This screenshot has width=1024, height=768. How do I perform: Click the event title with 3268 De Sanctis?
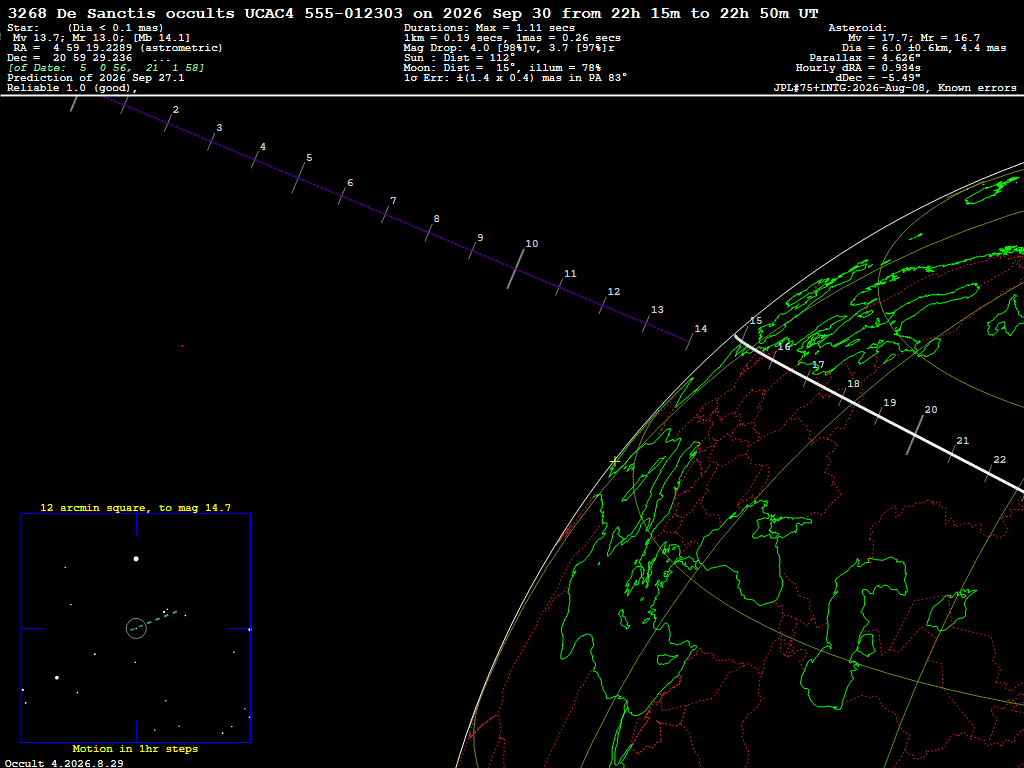click(x=413, y=13)
